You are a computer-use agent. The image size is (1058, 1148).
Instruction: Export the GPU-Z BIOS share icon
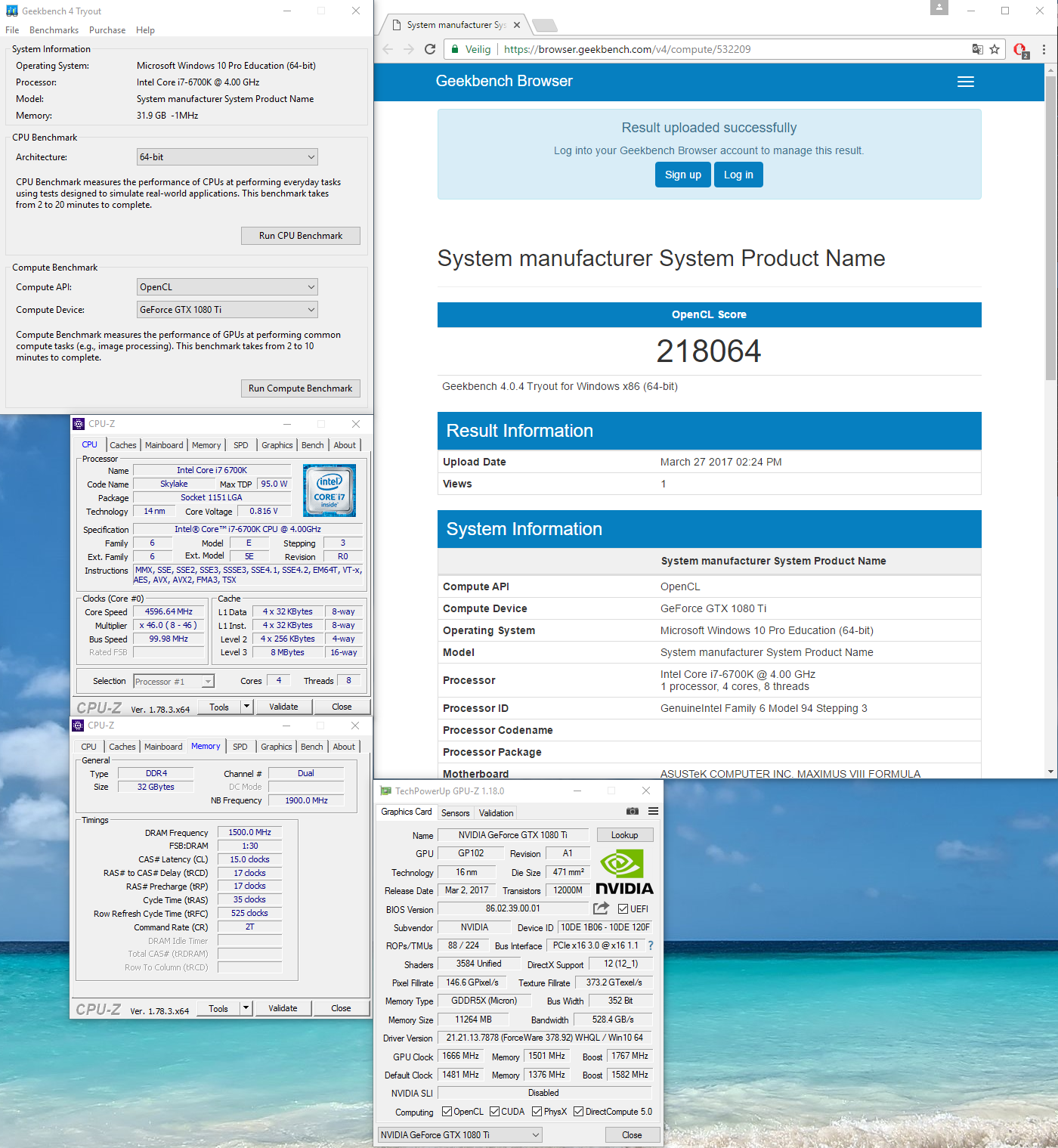click(x=601, y=908)
